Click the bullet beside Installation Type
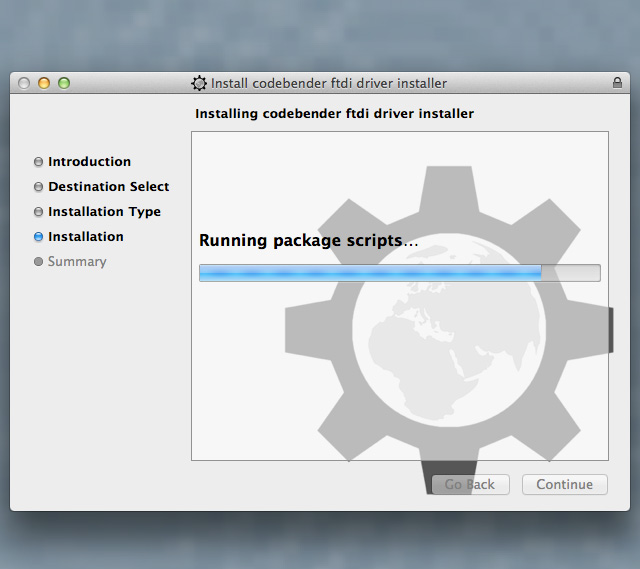 (x=39, y=212)
